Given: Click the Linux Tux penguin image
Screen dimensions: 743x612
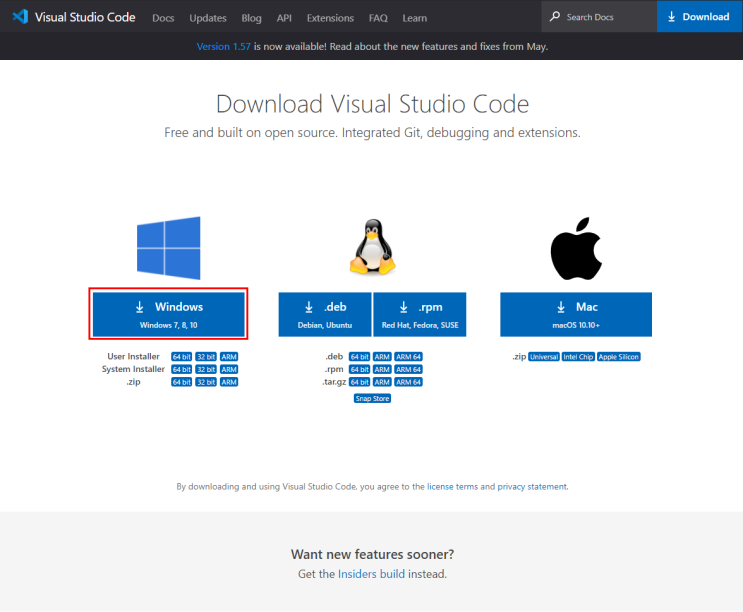Looking at the screenshot, I should [x=372, y=246].
